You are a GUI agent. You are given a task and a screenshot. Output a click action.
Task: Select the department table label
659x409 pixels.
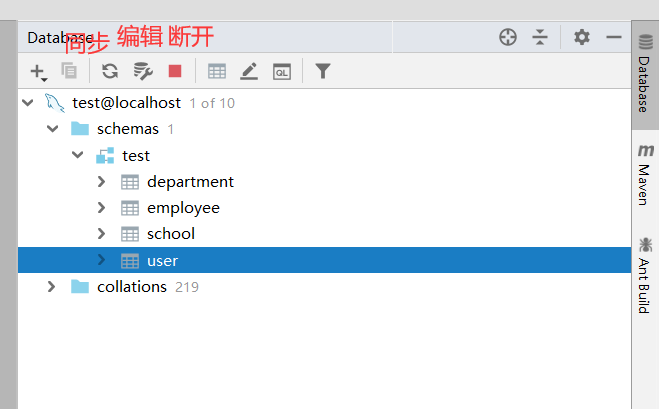pos(190,182)
